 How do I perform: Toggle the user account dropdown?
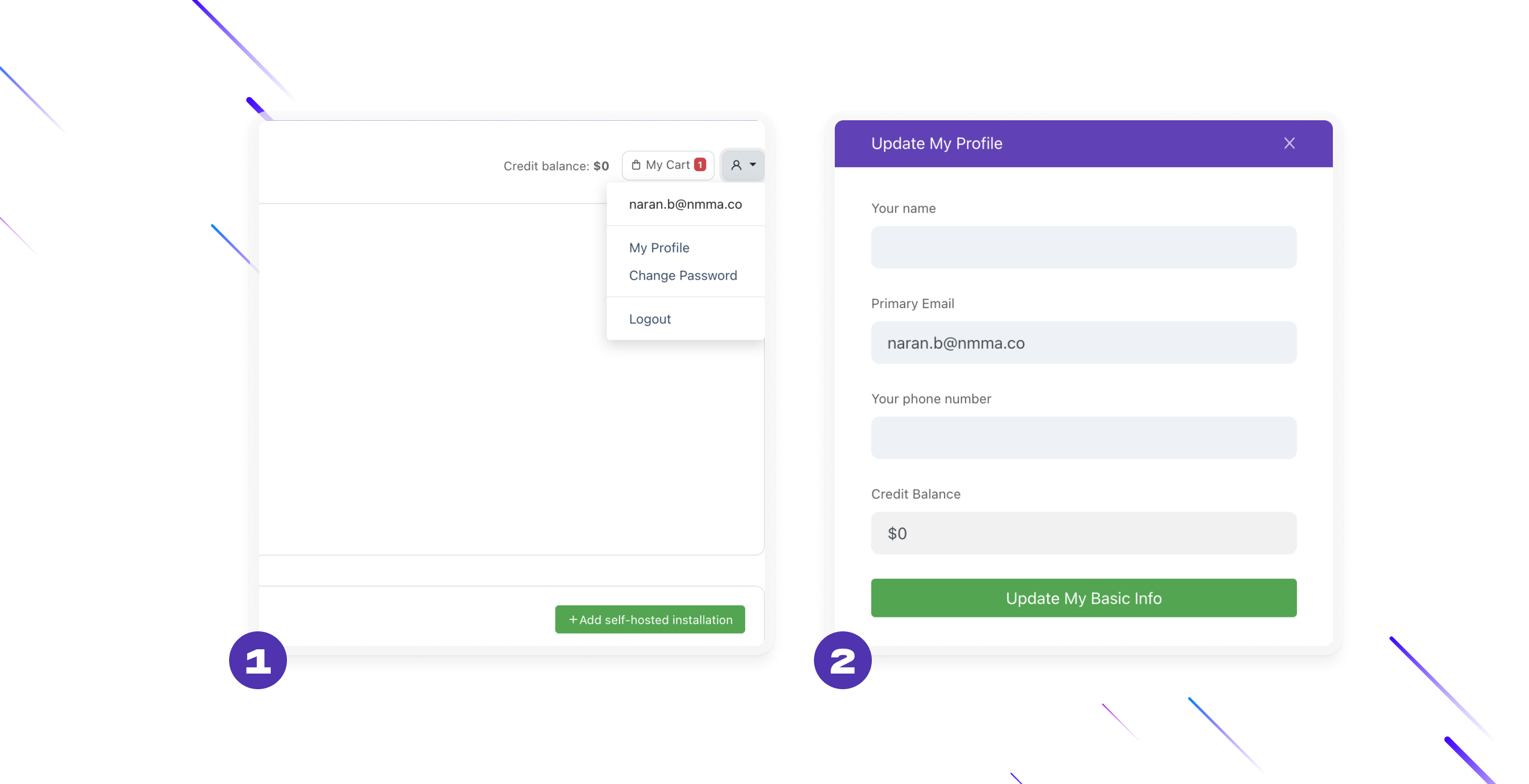pos(743,165)
